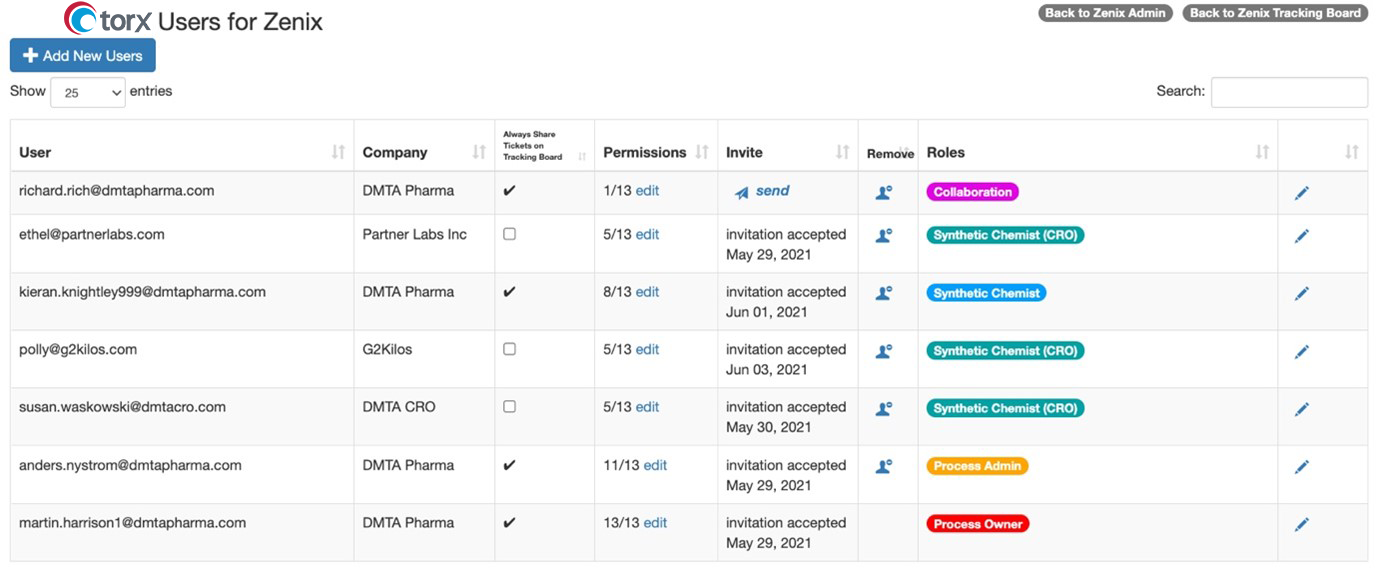
Task: Click Add New Users button
Action: [83, 56]
